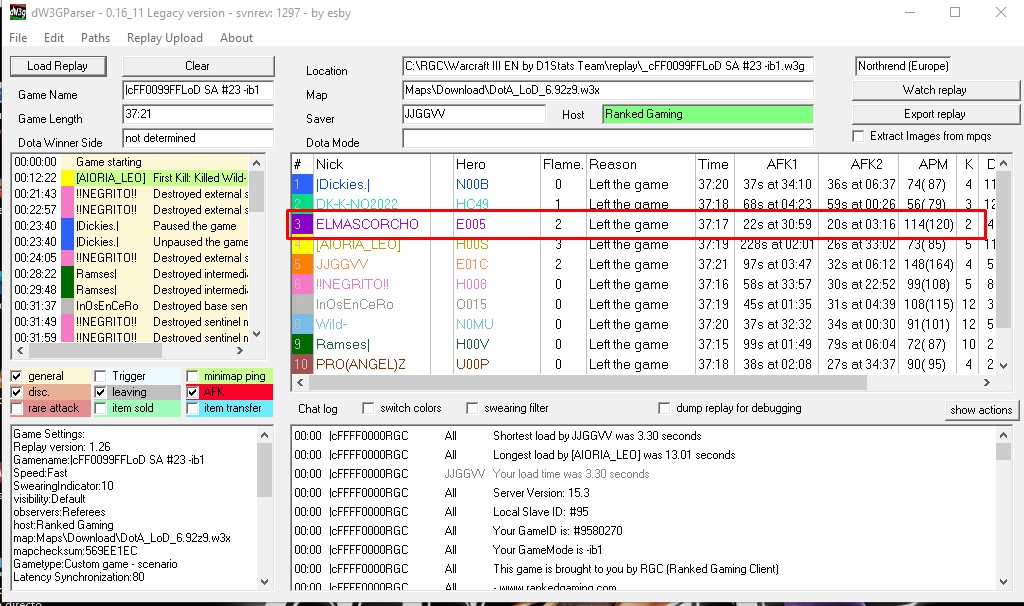Select orange color cell of JJGGVV row

(x=301, y=264)
